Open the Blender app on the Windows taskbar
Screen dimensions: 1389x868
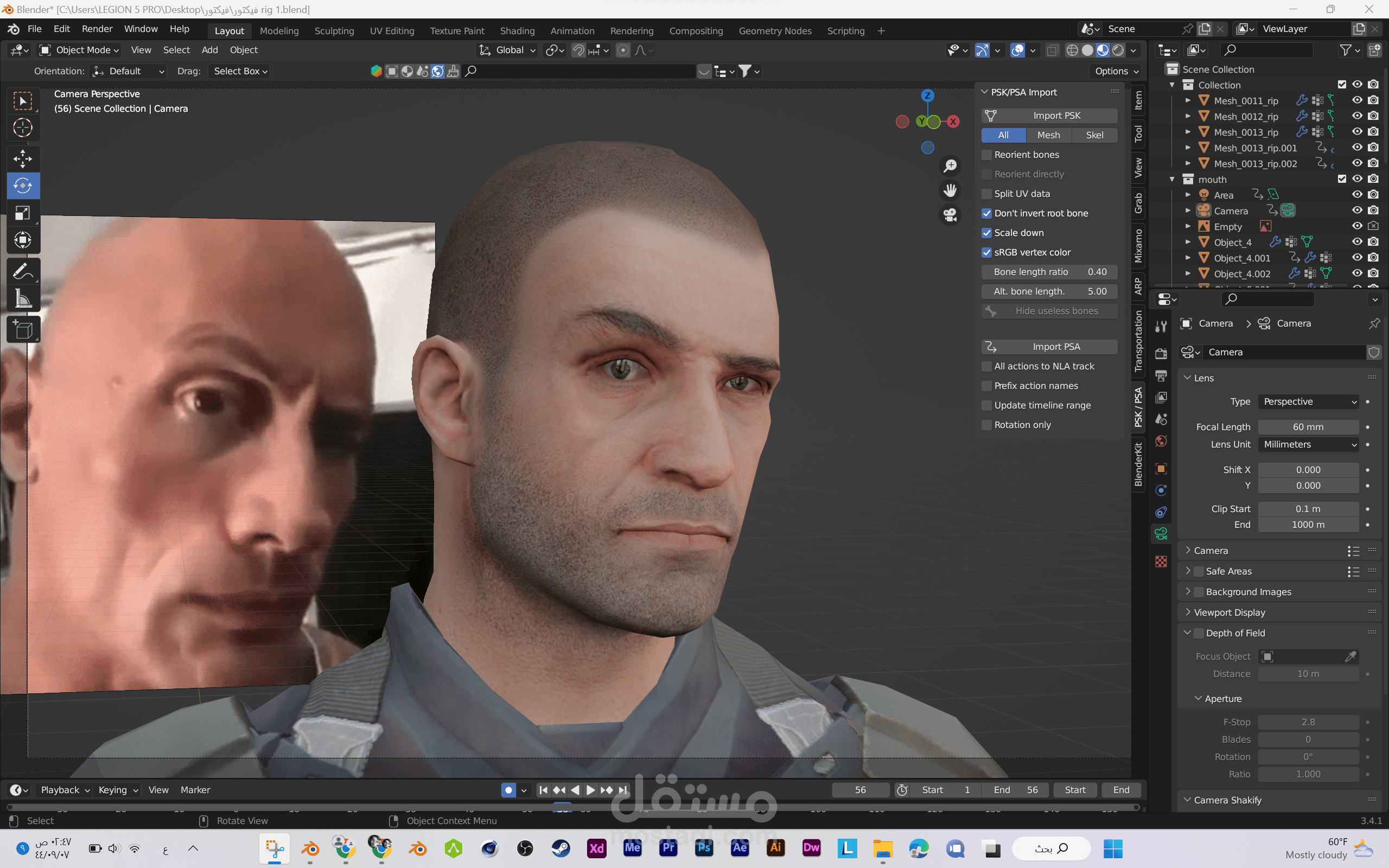310,848
